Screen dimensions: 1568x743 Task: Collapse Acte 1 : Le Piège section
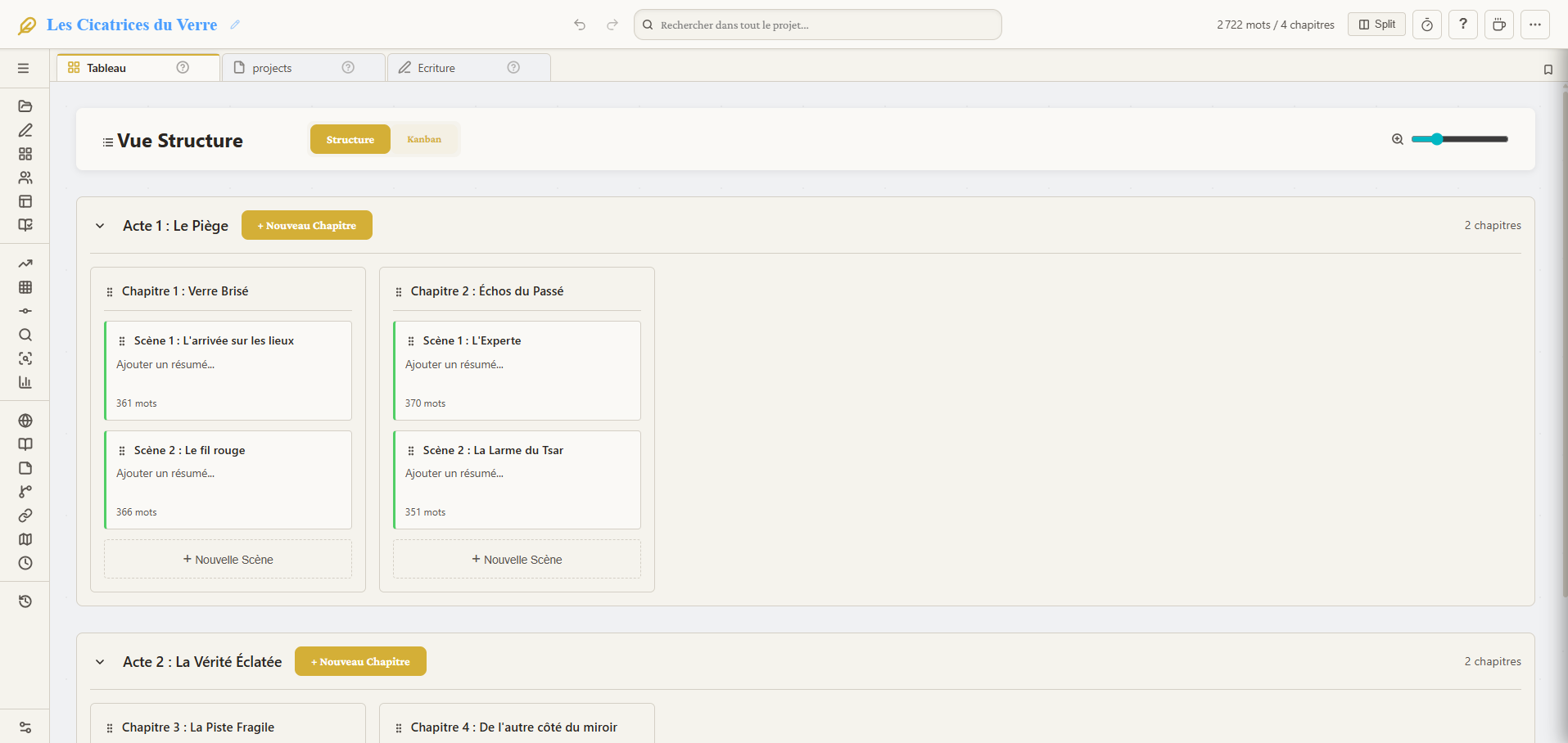tap(100, 226)
